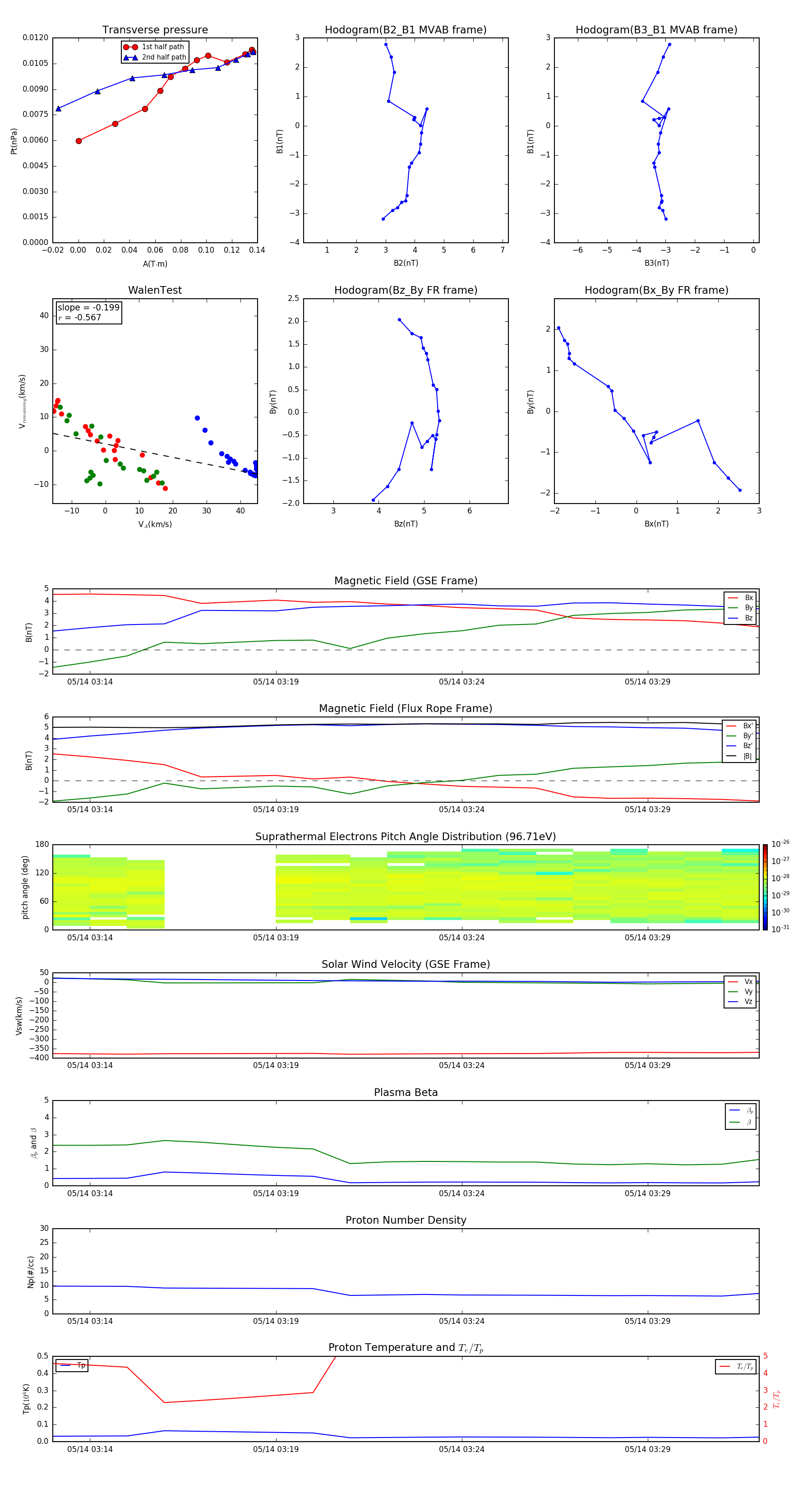The width and height of the screenshot is (812, 1489).
Task: Select the '1st half path' legend entry
Action: (154, 47)
